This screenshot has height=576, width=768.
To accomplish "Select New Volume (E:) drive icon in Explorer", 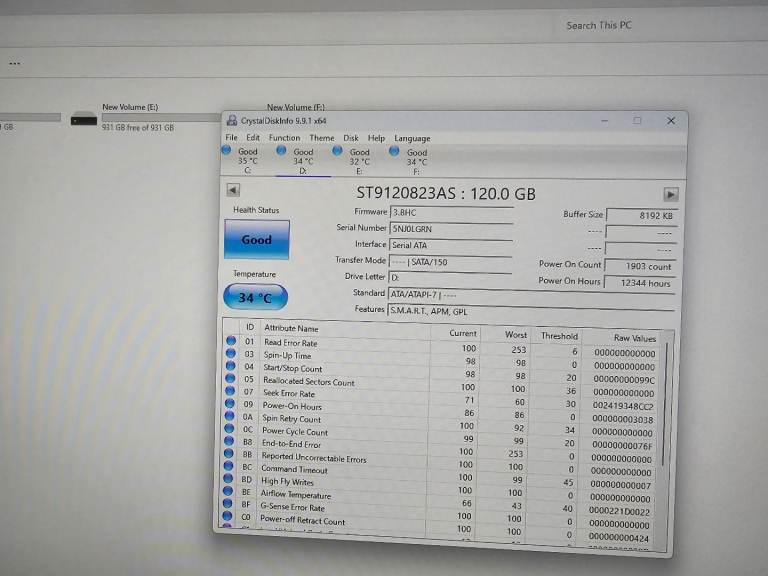I will click(84, 119).
